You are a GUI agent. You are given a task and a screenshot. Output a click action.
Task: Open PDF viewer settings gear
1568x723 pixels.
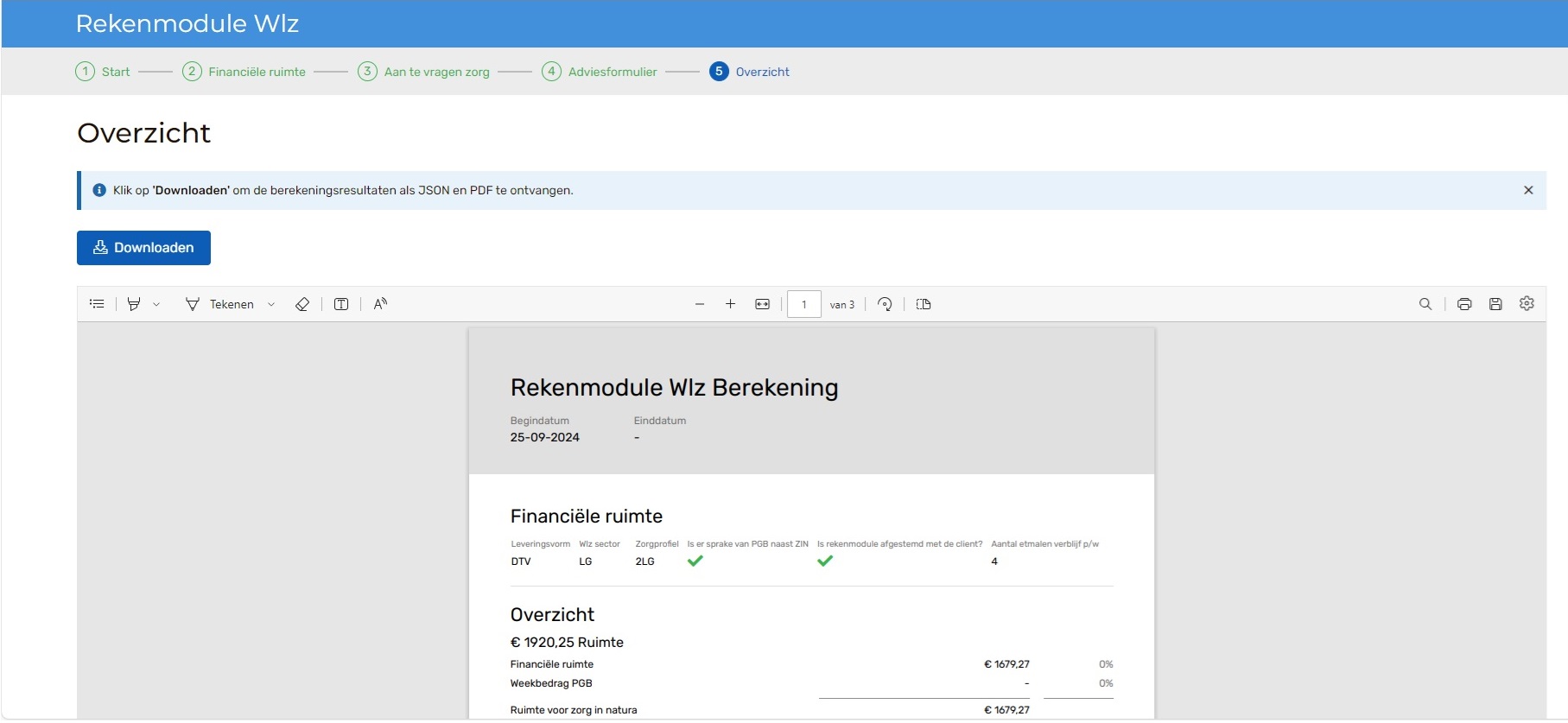(1527, 303)
